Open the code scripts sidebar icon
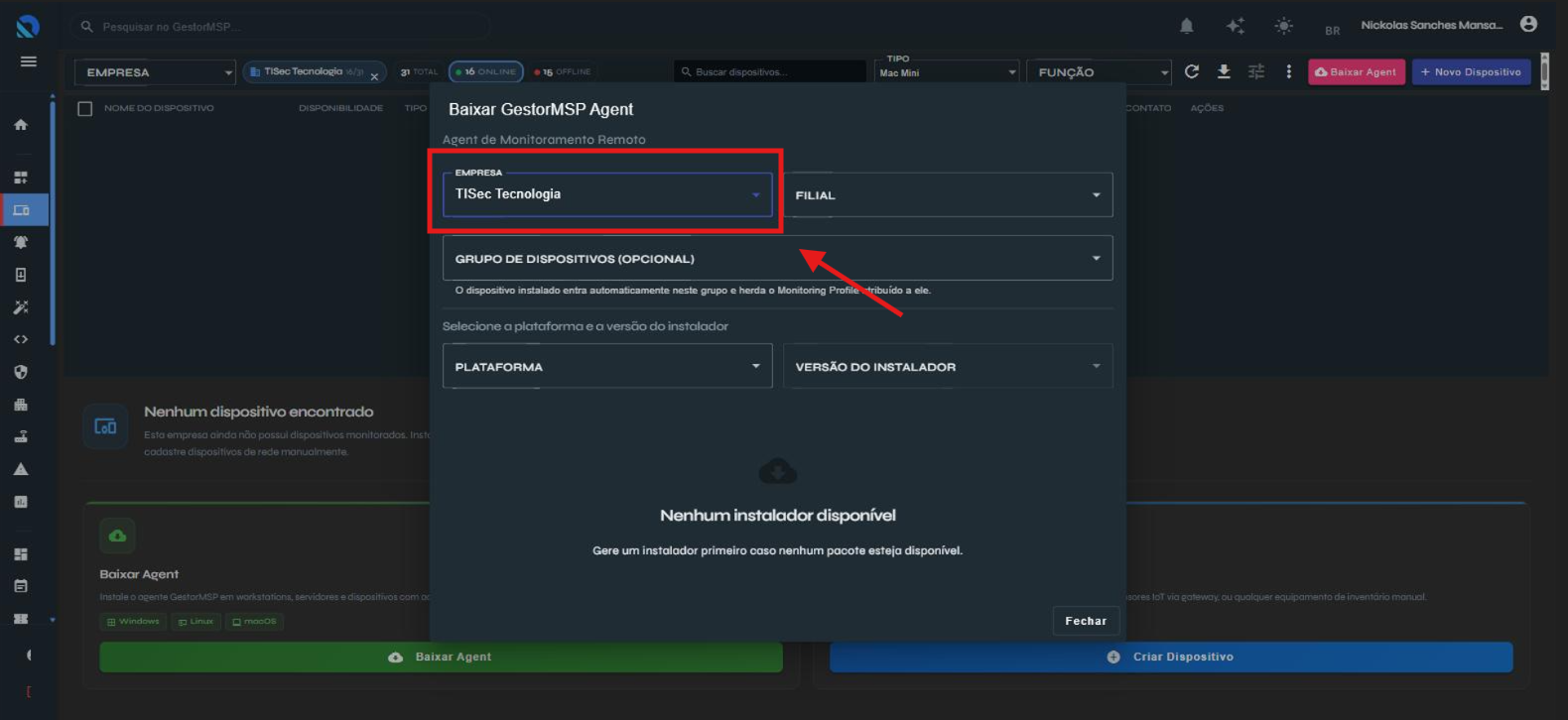Image resolution: width=1568 pixels, height=720 pixels. [x=21, y=339]
